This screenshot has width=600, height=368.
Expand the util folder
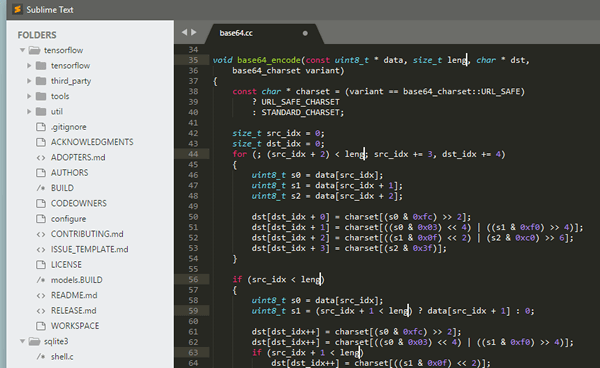click(29, 111)
